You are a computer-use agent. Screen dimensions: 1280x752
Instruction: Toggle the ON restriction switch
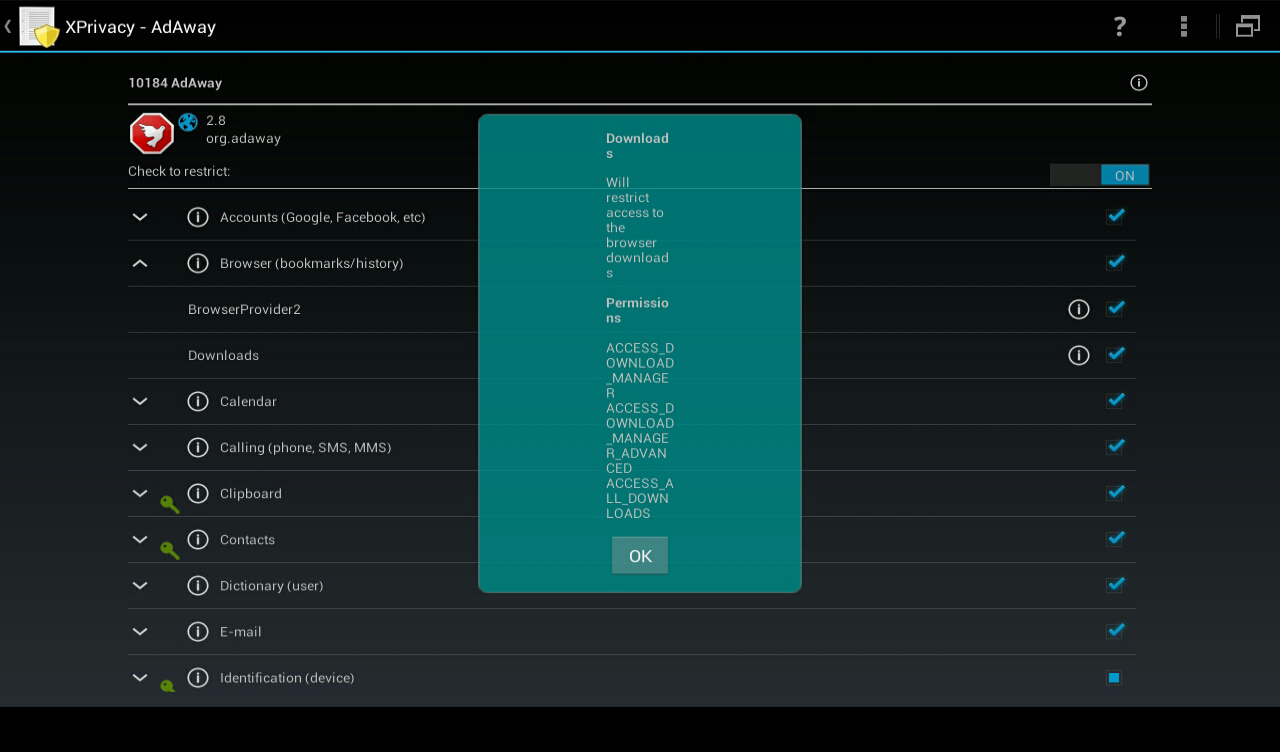pos(1100,175)
